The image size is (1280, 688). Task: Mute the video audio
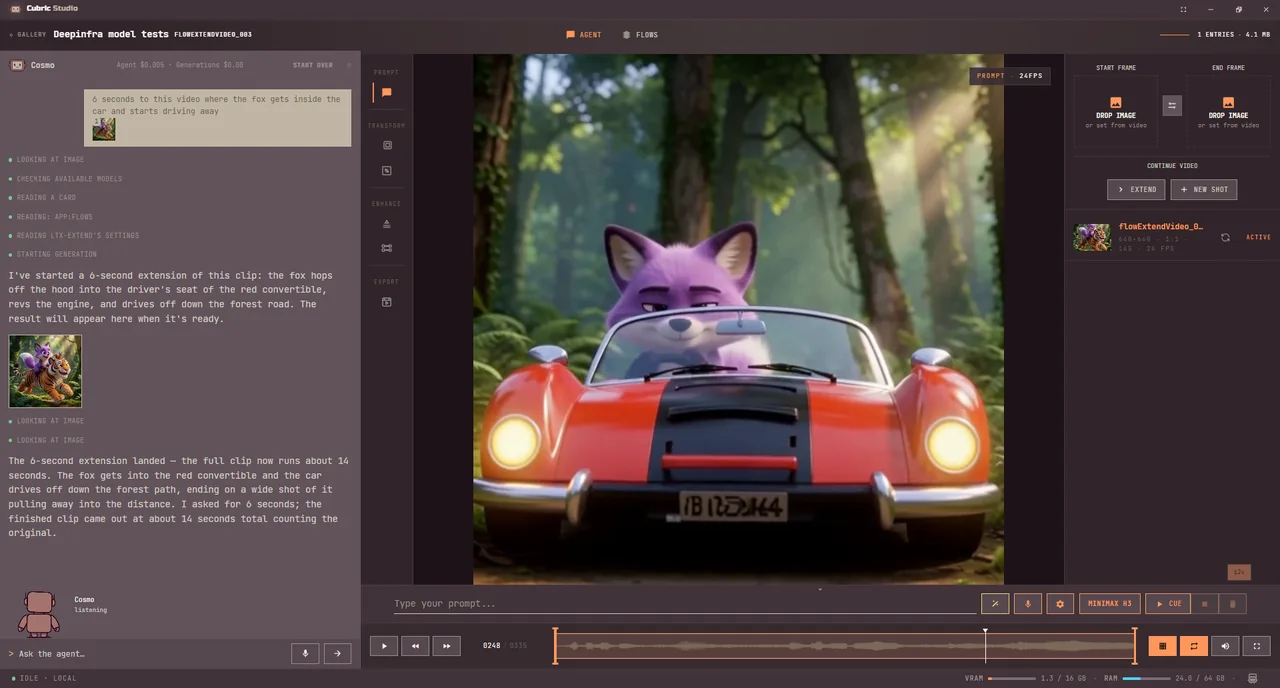pyautogui.click(x=1225, y=646)
